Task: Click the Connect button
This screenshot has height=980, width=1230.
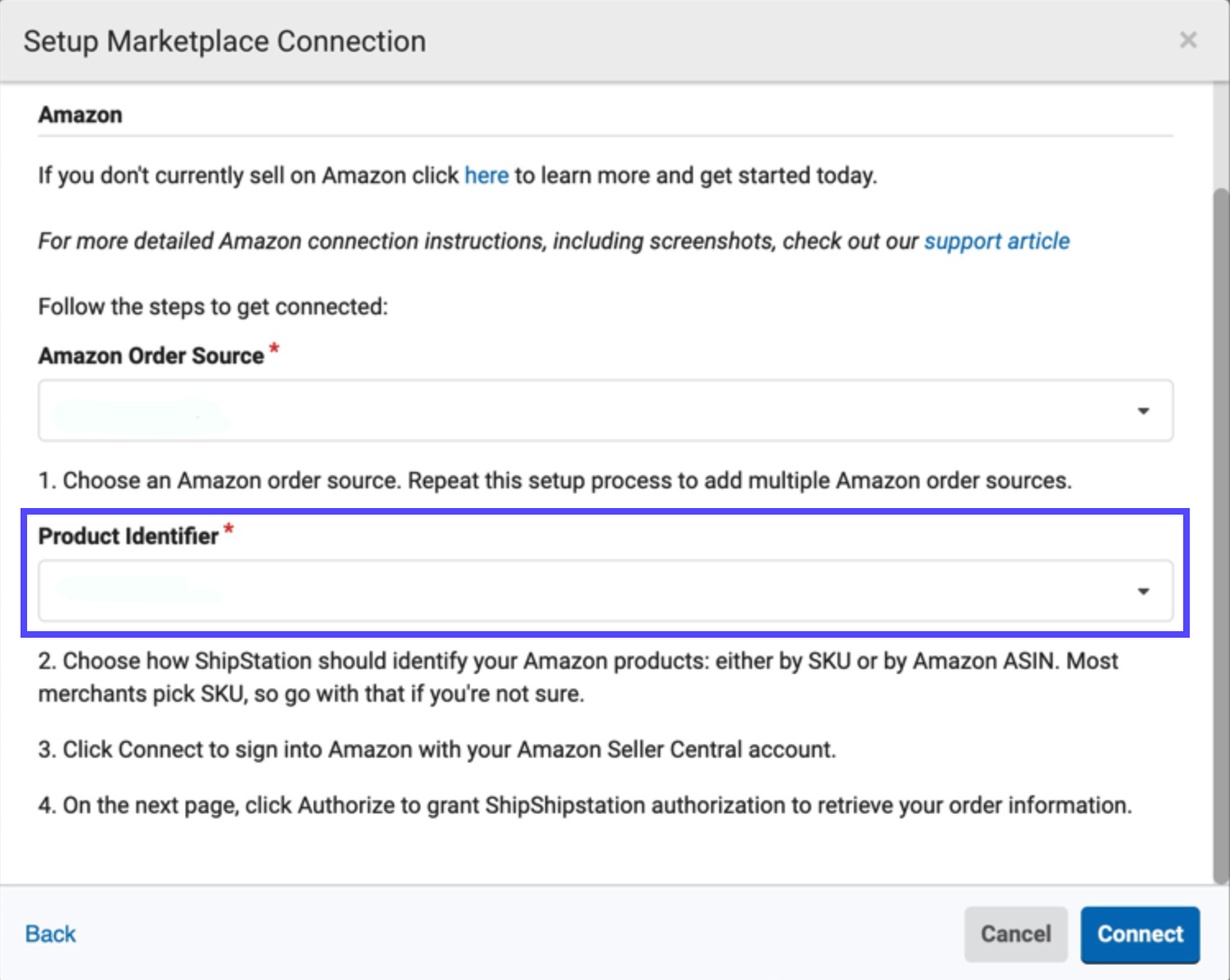Action: (x=1140, y=934)
